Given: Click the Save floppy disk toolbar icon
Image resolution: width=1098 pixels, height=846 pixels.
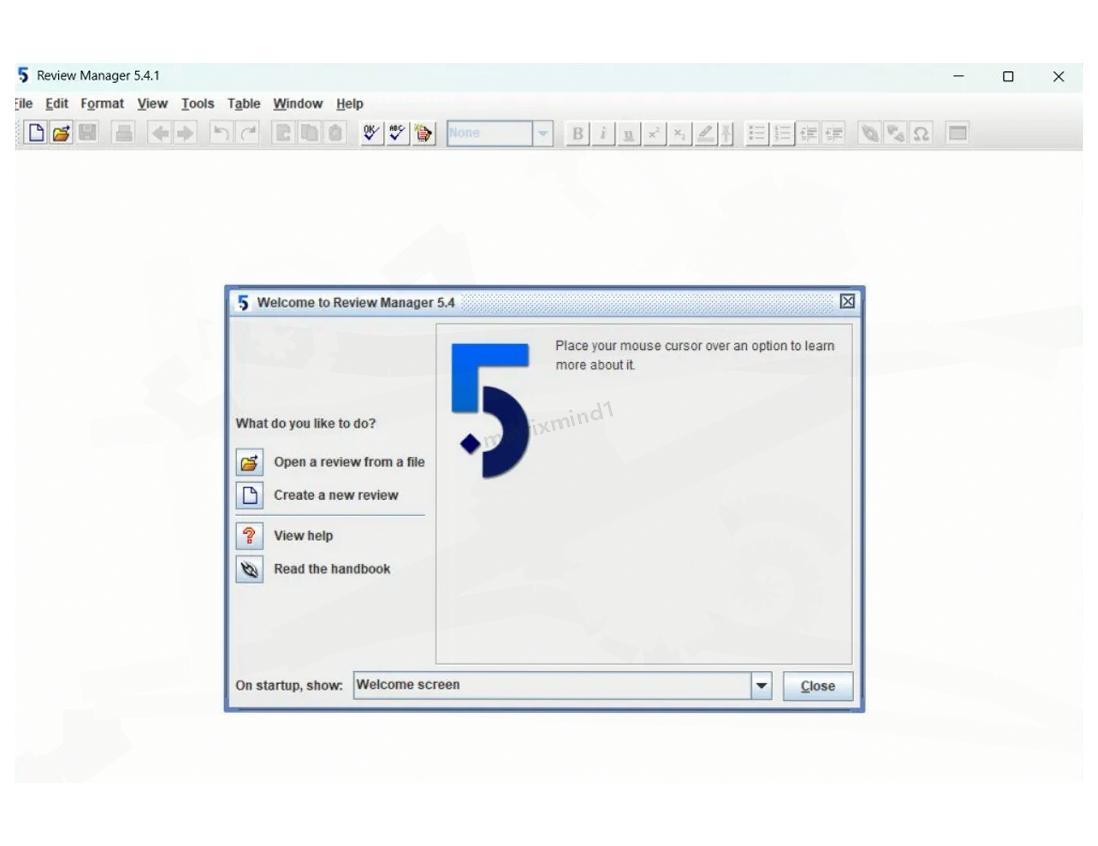Looking at the screenshot, I should point(88,133).
